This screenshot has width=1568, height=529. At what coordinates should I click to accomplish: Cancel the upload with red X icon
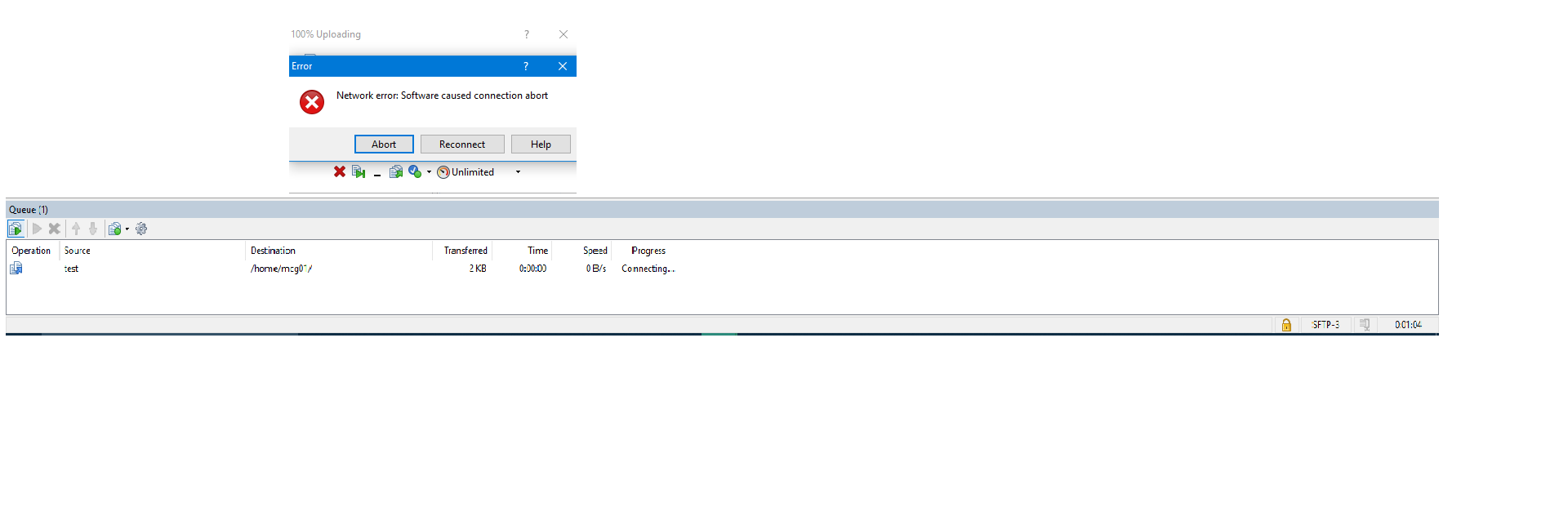tap(340, 171)
